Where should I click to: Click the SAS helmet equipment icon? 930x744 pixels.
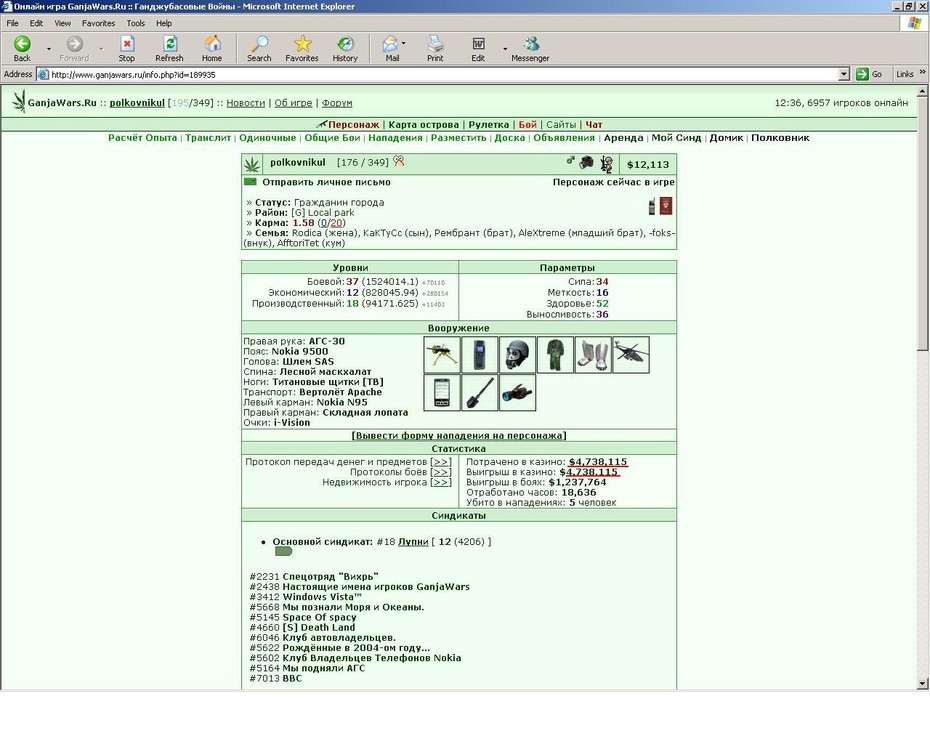(517, 355)
